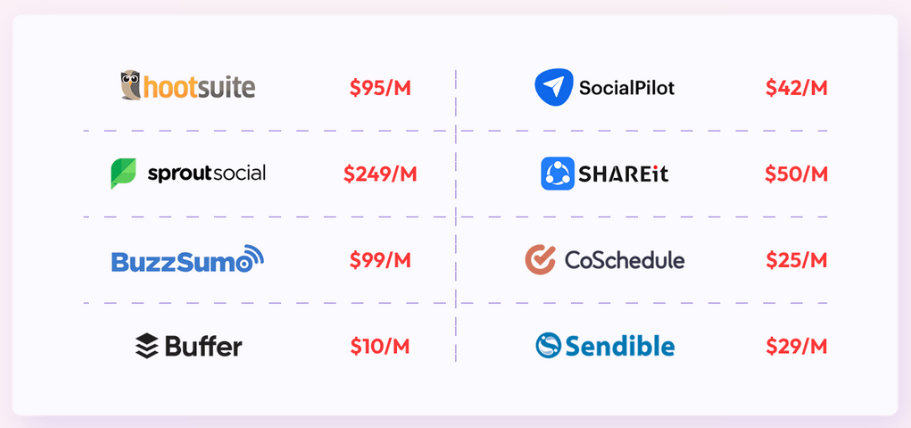Image resolution: width=911 pixels, height=428 pixels.
Task: Click the SocialPilot paper plane icon
Action: [554, 87]
